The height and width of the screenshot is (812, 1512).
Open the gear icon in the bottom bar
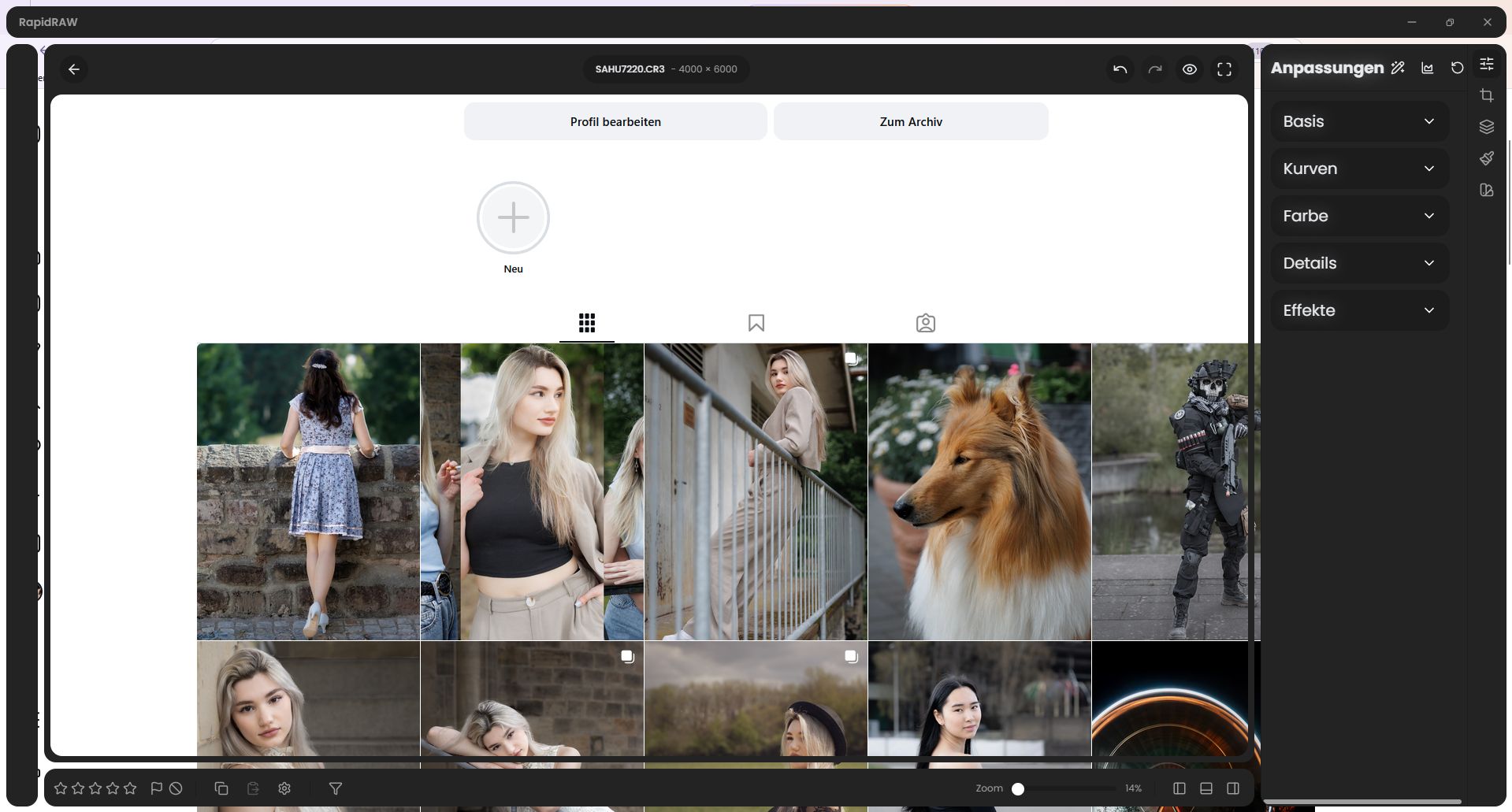284,788
